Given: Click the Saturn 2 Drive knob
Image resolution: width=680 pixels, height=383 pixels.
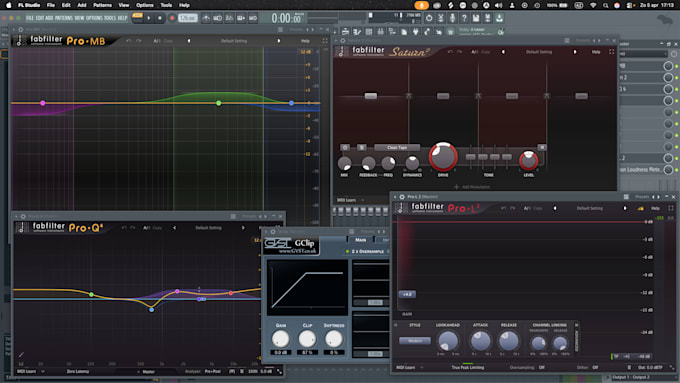Looking at the screenshot, I should (443, 156).
